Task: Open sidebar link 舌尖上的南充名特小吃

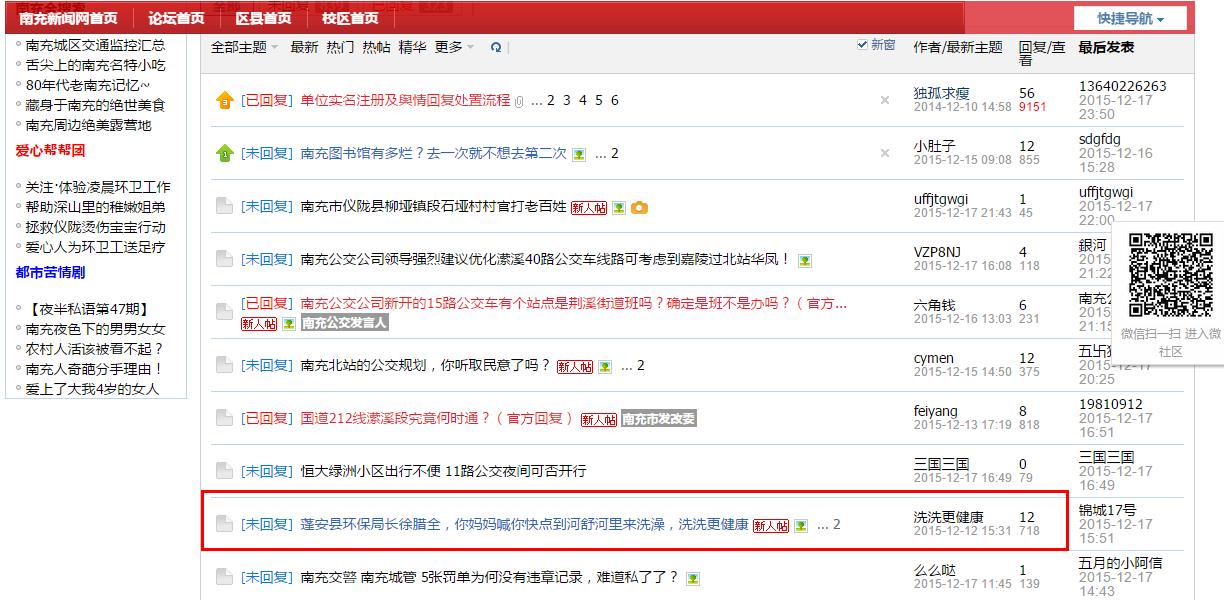Action: [96, 65]
